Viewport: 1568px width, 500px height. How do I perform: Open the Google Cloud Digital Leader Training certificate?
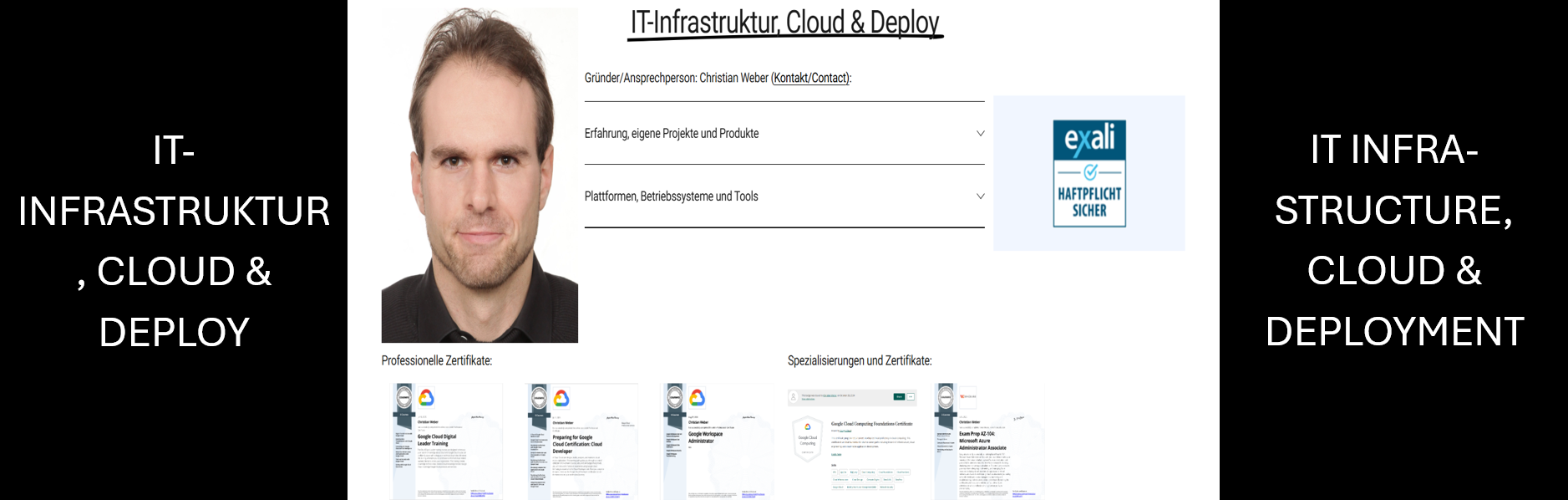448,441
